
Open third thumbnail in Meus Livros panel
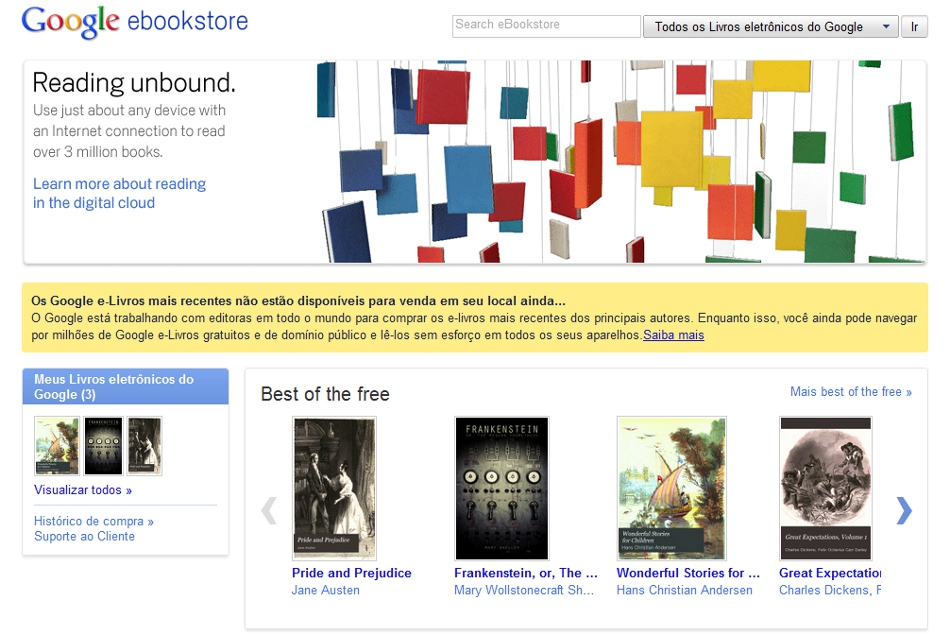point(145,446)
